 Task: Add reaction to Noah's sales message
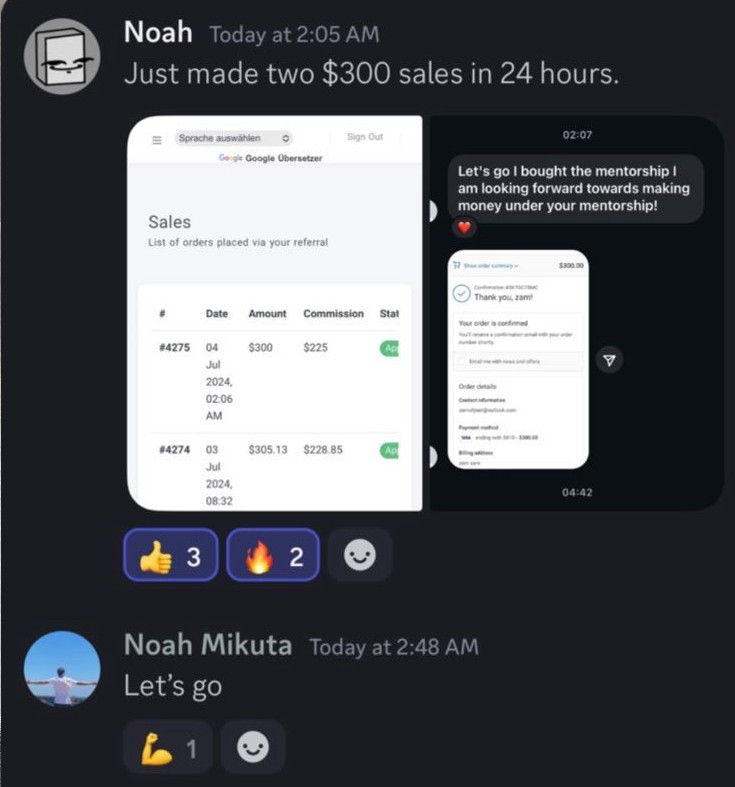(x=359, y=555)
